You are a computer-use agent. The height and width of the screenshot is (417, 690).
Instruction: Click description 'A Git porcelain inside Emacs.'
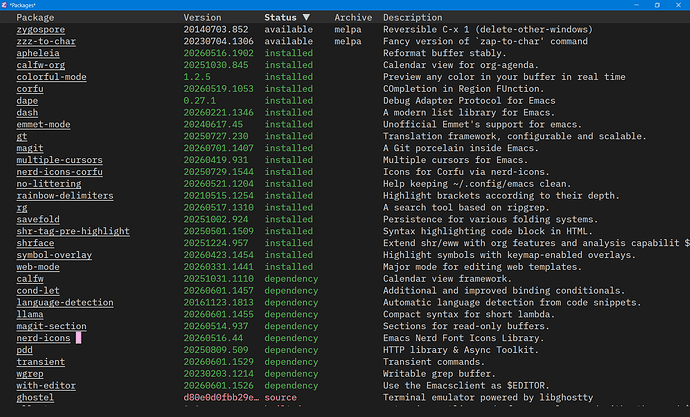(461, 148)
